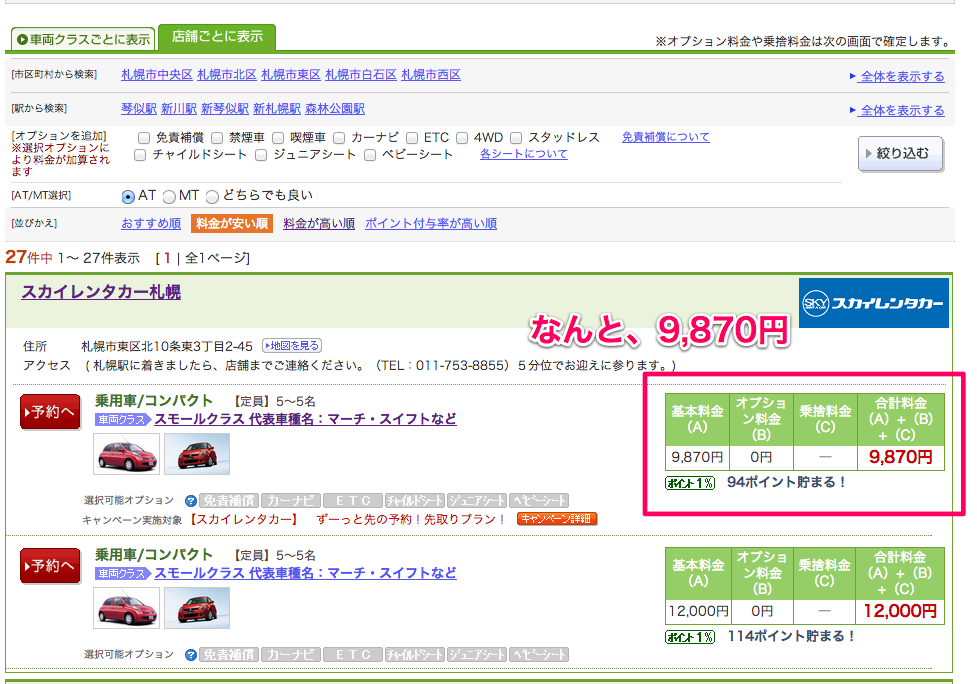The image size is (977, 684).
Task: Click 予約へ for the 12,000円 car
Action: pos(50,566)
